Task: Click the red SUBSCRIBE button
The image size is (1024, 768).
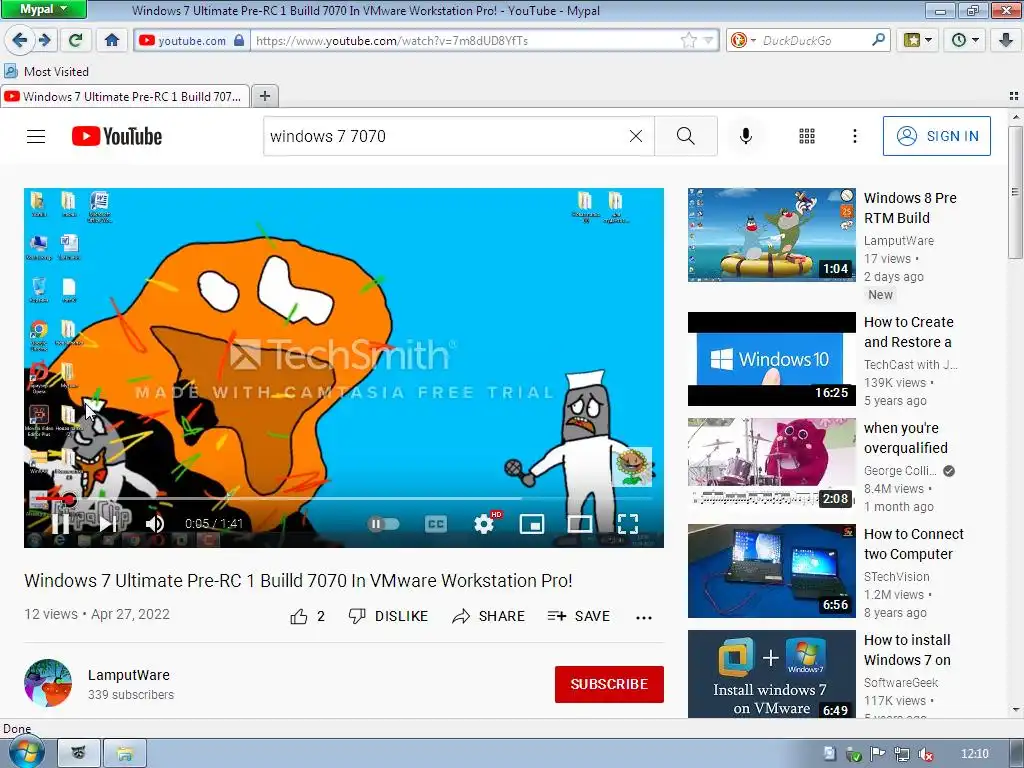Action: pyautogui.click(x=609, y=684)
